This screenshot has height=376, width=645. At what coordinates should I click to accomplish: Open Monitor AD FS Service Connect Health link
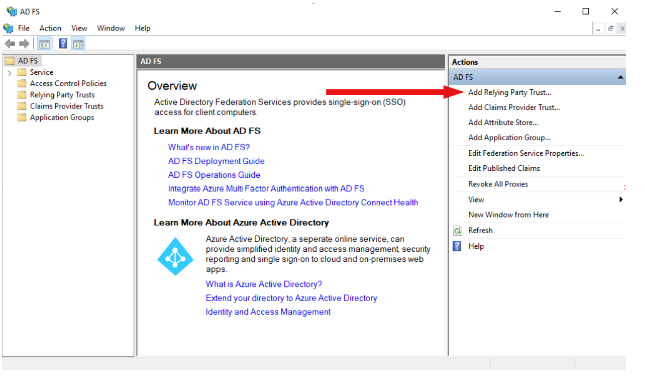[x=293, y=202]
